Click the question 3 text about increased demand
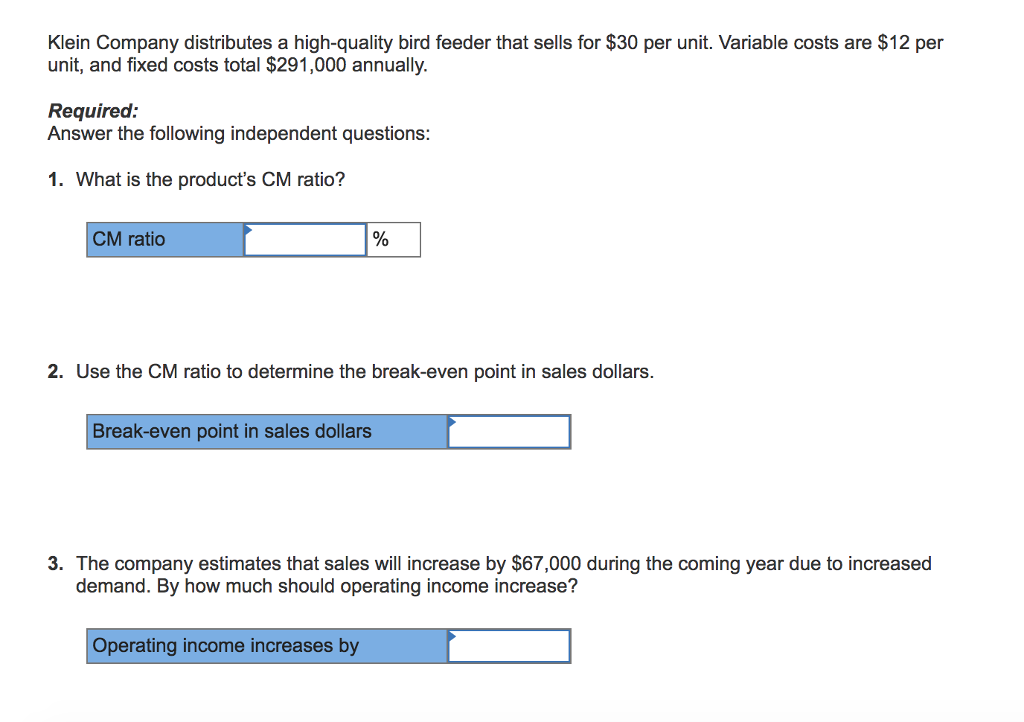1024x722 pixels. (504, 574)
